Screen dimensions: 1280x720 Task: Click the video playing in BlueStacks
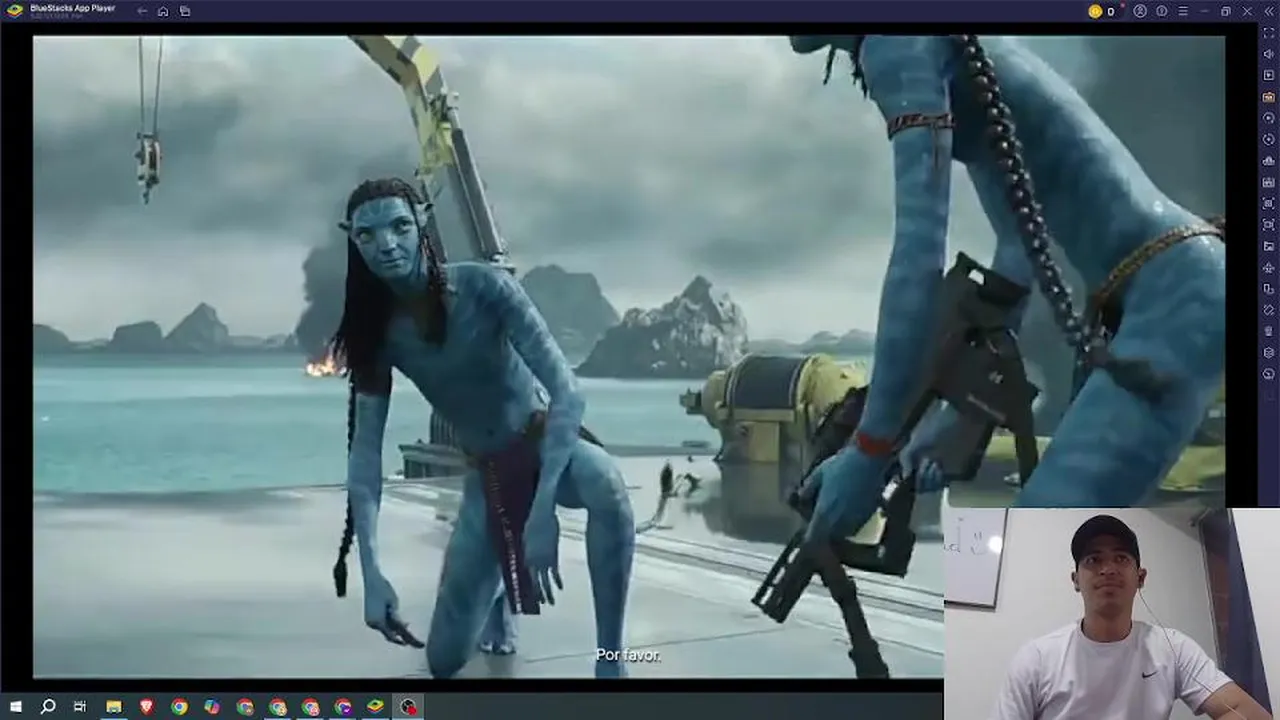[x=628, y=357]
